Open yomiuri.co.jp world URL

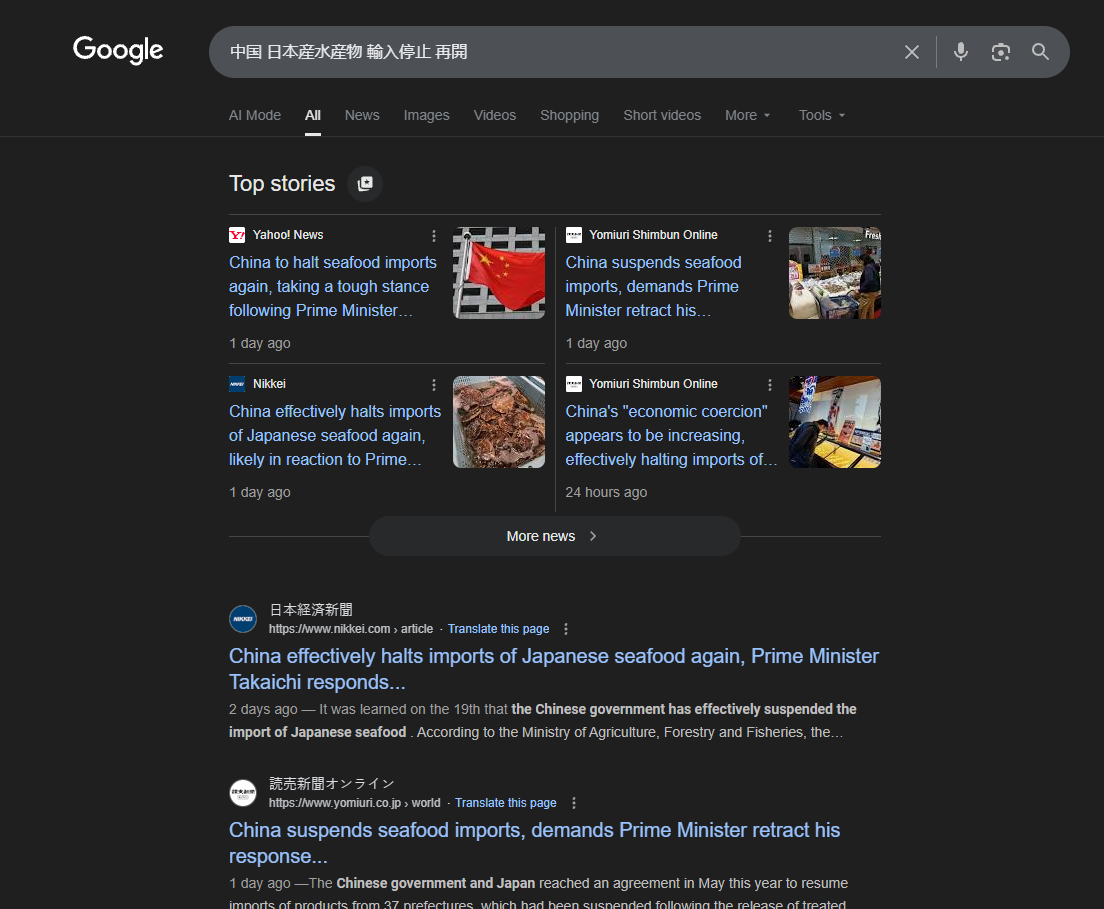[x=354, y=803]
